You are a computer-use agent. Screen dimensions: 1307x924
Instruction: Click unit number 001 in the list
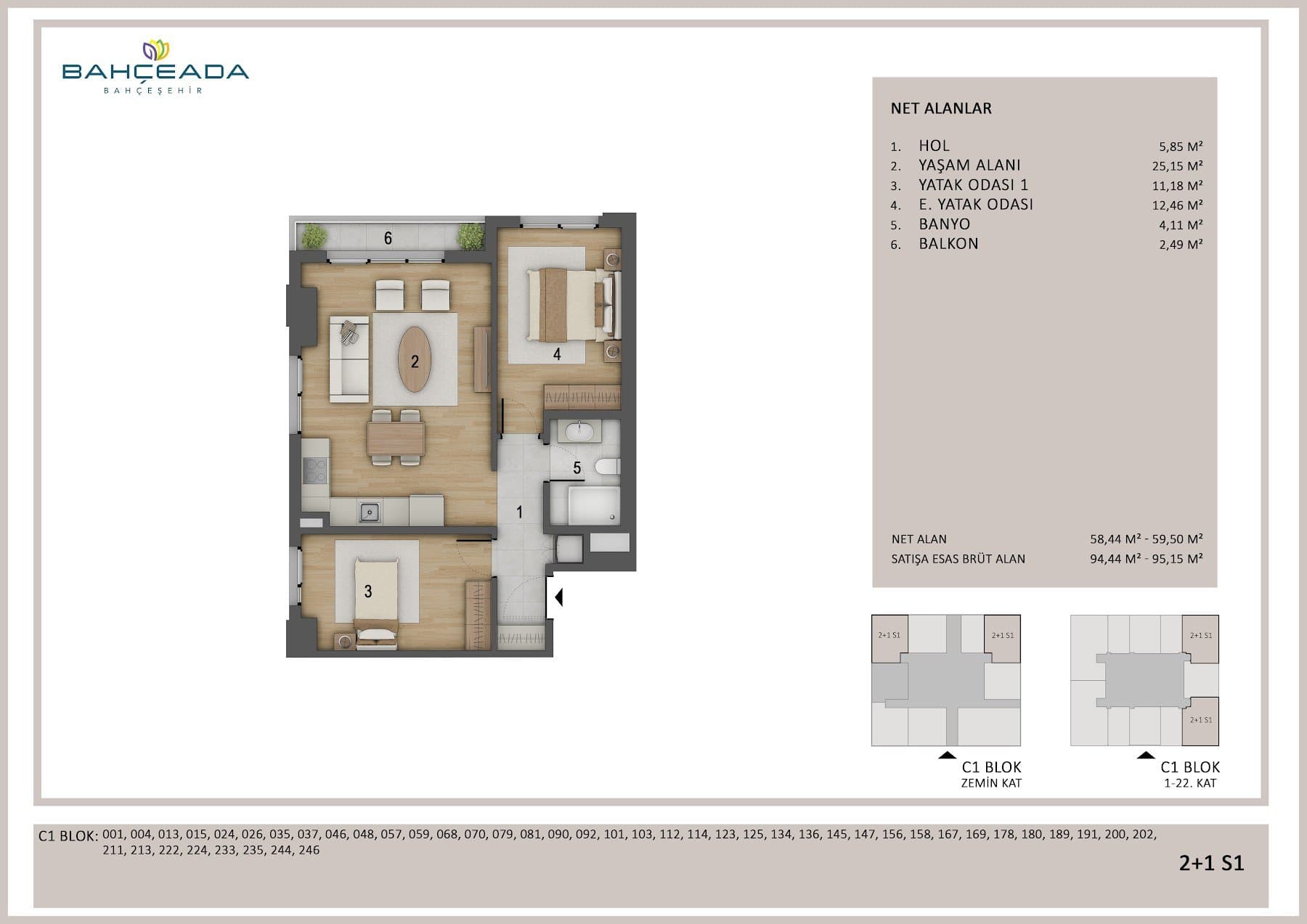(x=113, y=835)
